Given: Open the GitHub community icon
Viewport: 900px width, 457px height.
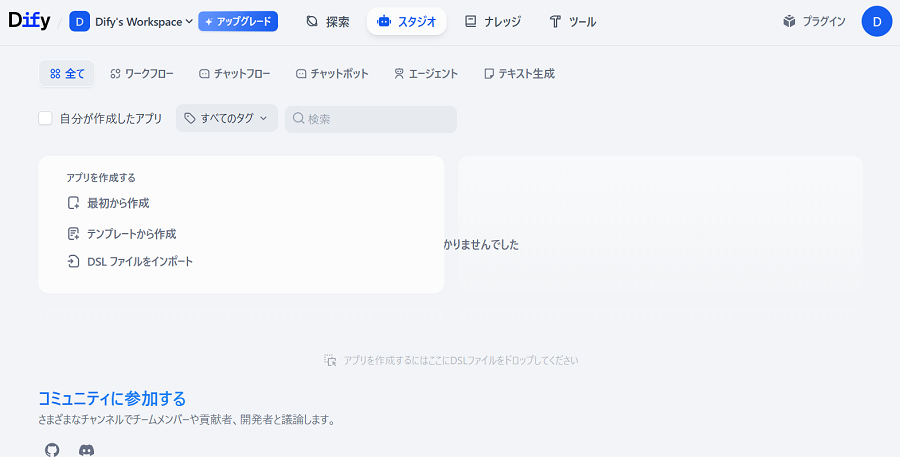Looking at the screenshot, I should pyautogui.click(x=52, y=450).
